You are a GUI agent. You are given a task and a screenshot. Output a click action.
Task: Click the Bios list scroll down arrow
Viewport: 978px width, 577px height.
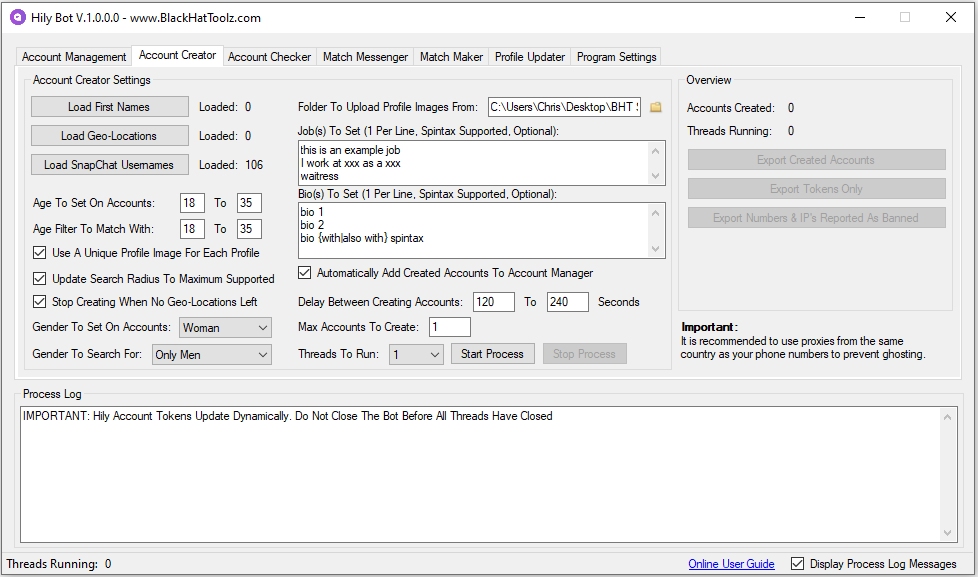656,249
